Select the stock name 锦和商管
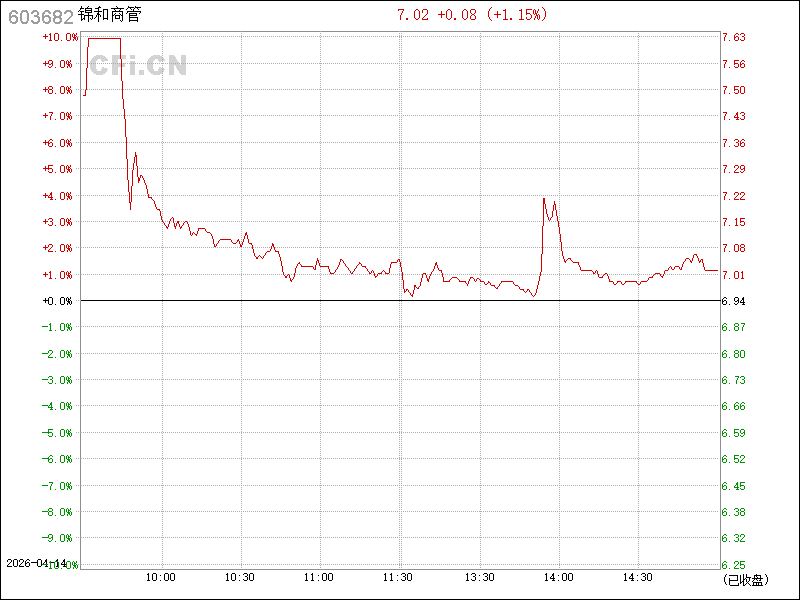The image size is (800, 600). click(109, 16)
